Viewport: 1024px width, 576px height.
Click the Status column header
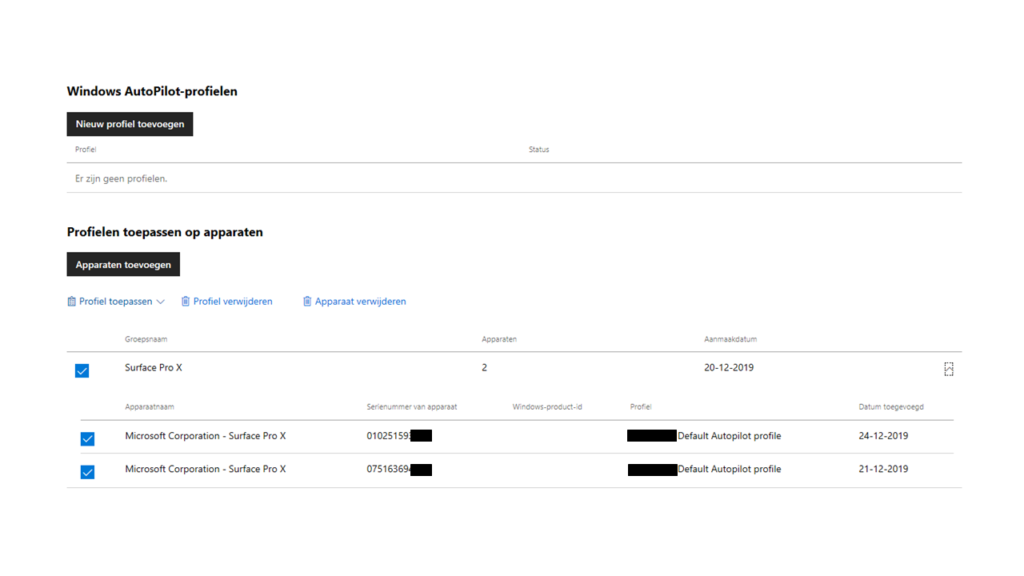(x=539, y=150)
